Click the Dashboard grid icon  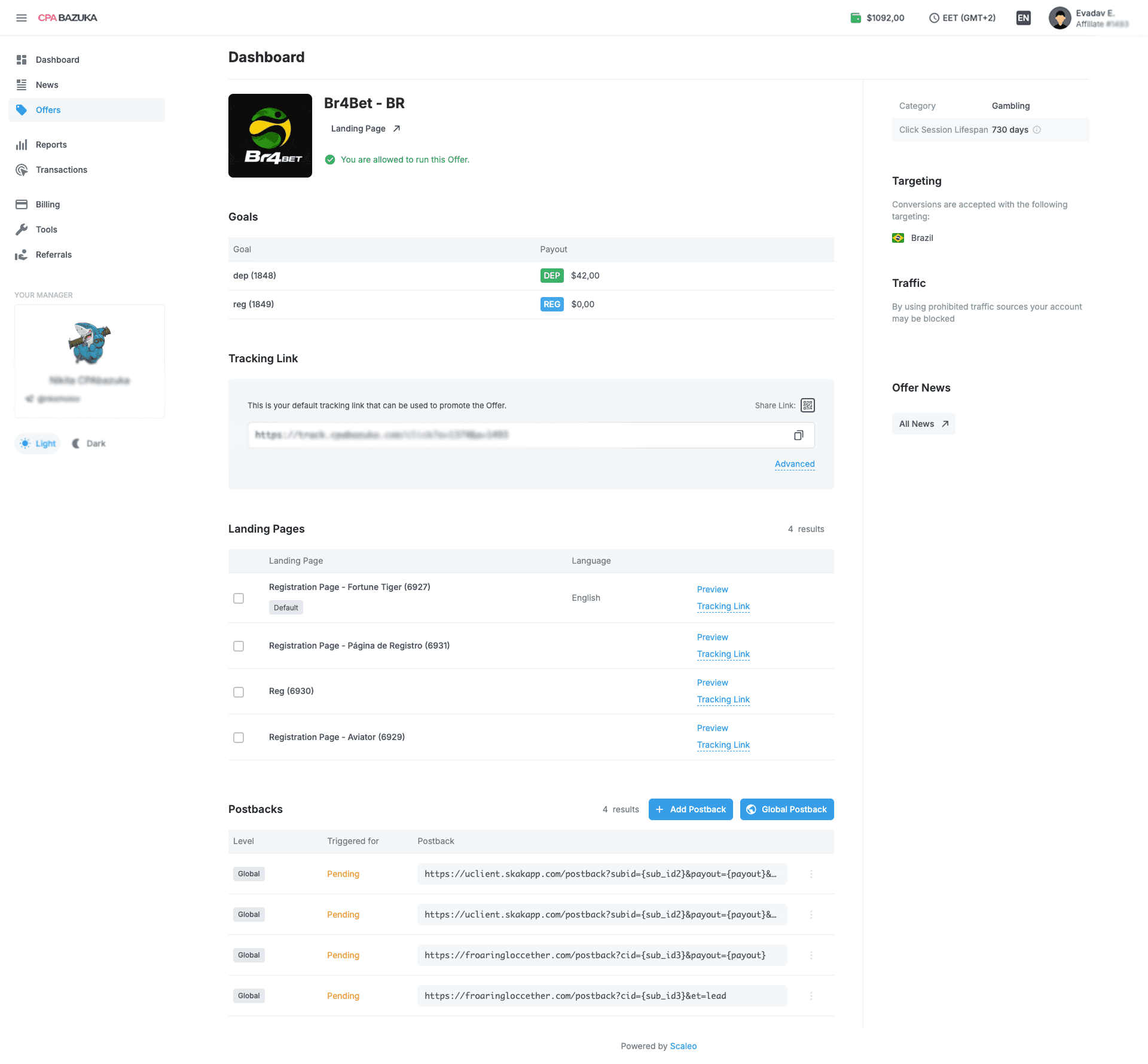(x=22, y=60)
